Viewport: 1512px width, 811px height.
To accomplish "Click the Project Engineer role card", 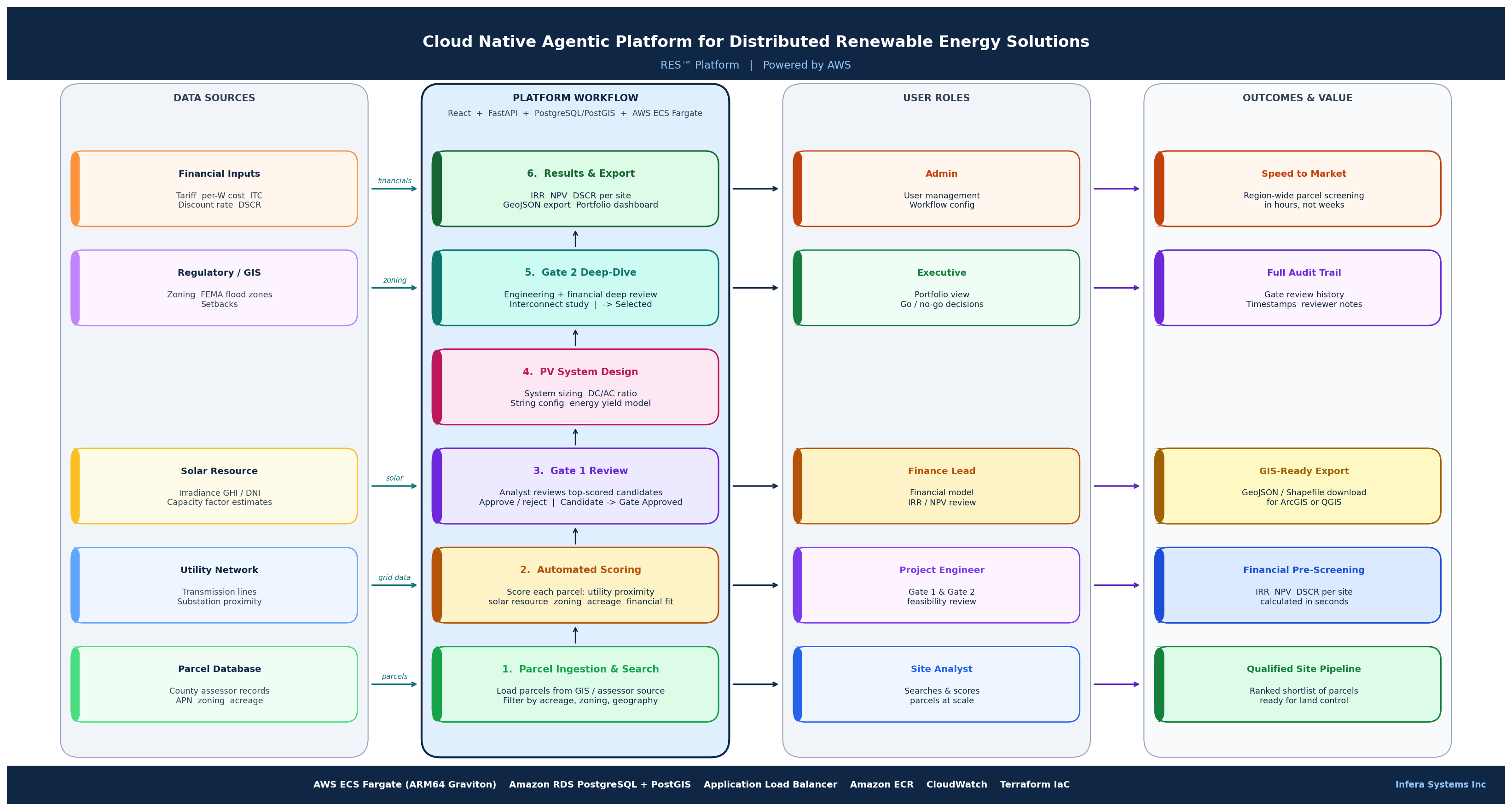I will (x=936, y=585).
